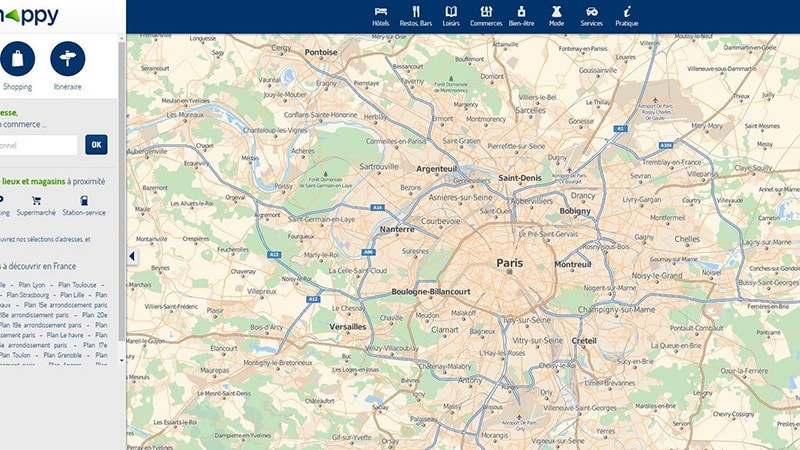The height and width of the screenshot is (450, 800).
Task: Open the Plan Toulon link
Action: pyautogui.click(x=15, y=355)
